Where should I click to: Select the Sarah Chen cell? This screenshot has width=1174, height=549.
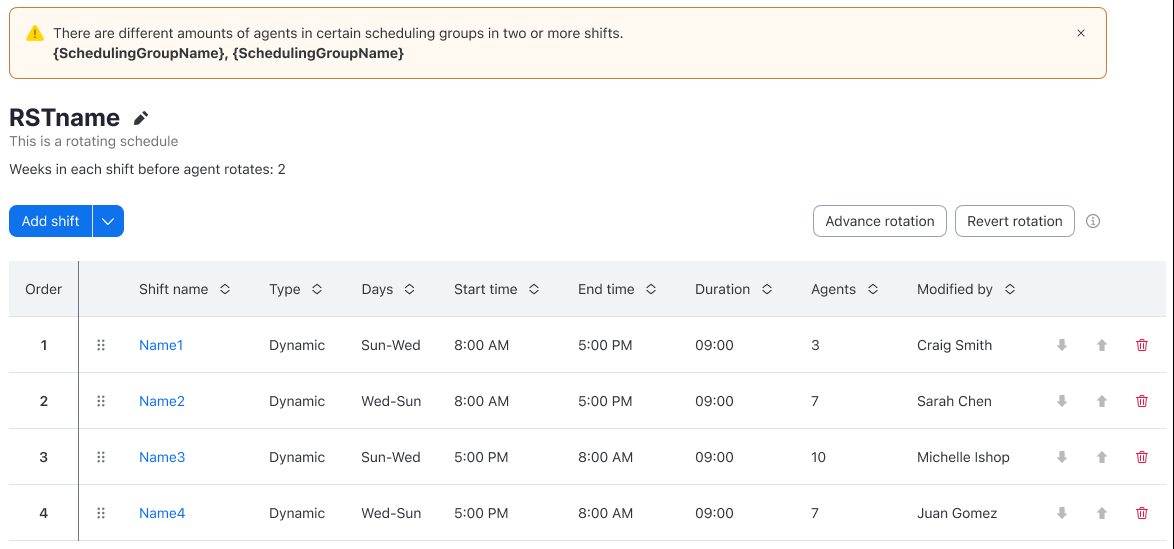[954, 401]
